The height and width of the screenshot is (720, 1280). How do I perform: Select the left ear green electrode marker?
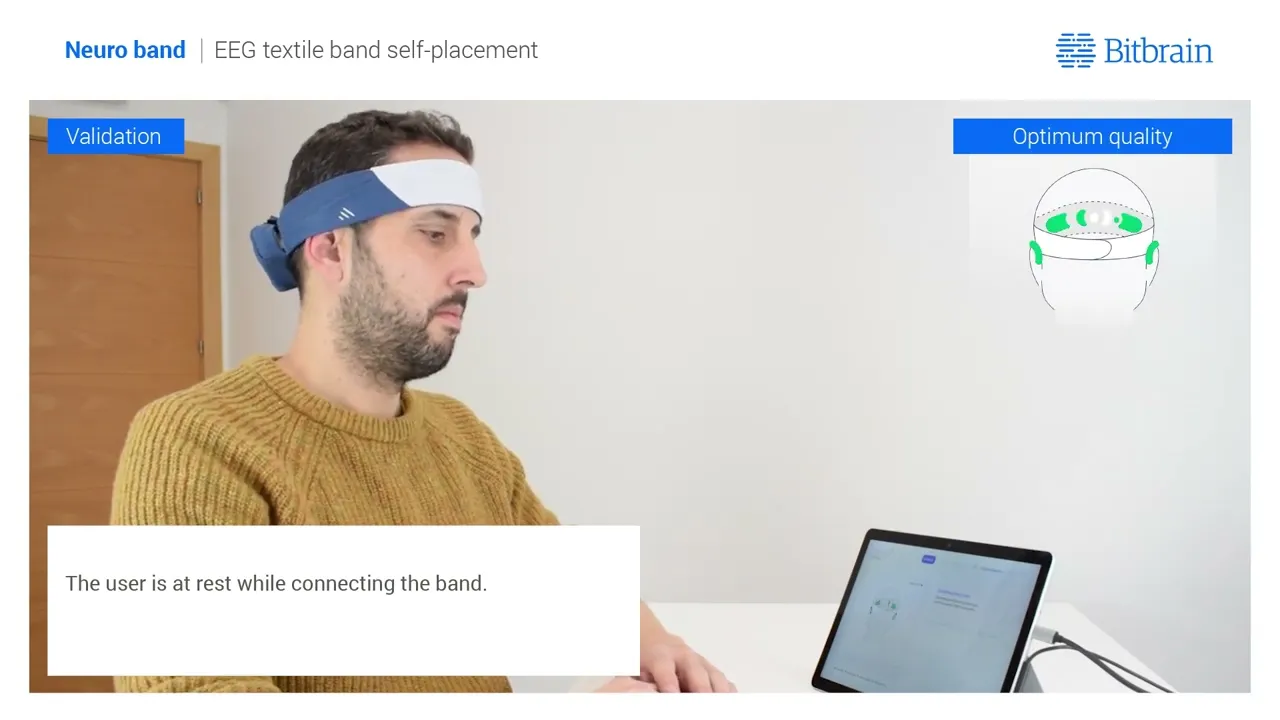click(1036, 252)
